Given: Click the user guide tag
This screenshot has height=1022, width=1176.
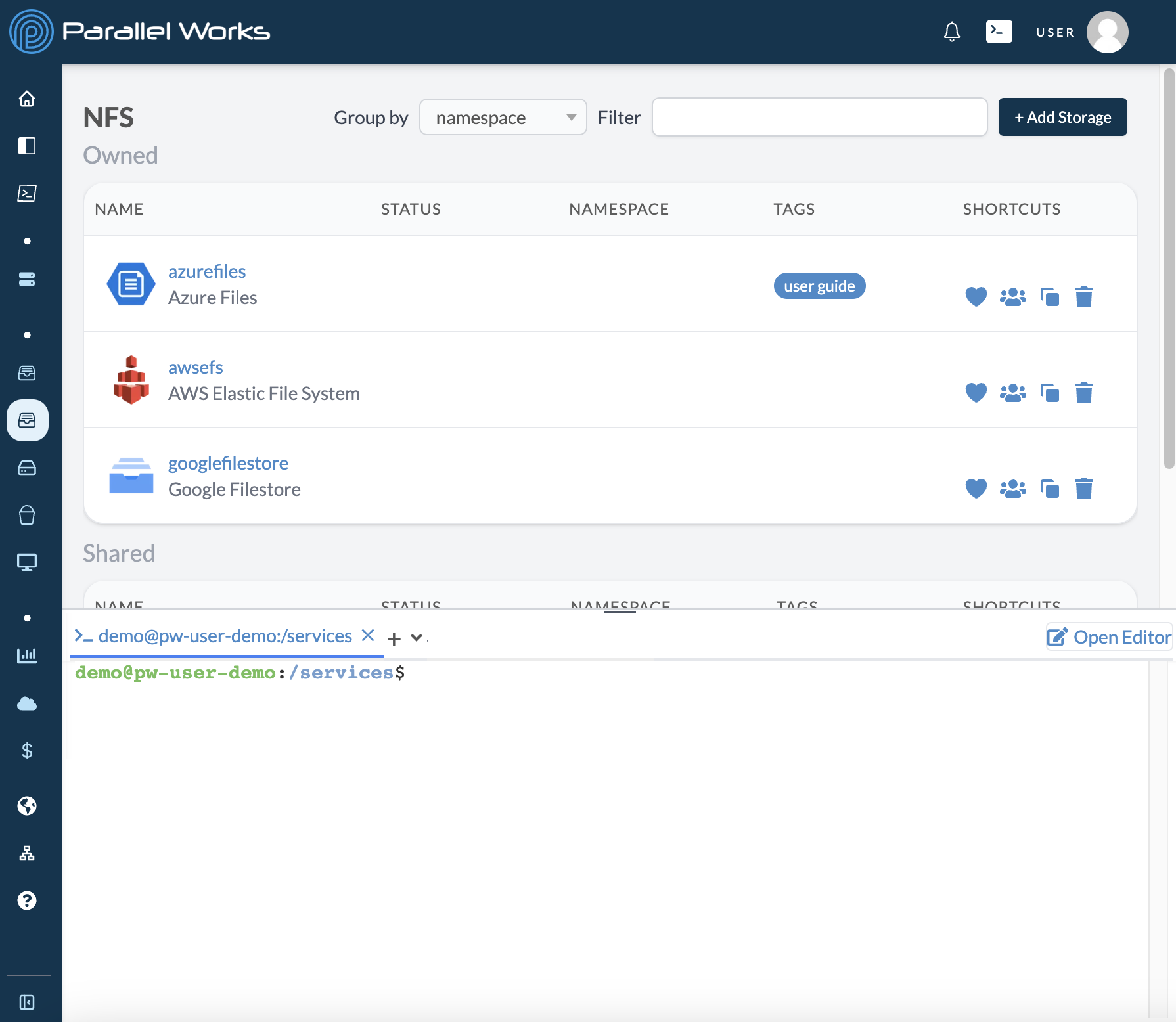Looking at the screenshot, I should pos(819,286).
